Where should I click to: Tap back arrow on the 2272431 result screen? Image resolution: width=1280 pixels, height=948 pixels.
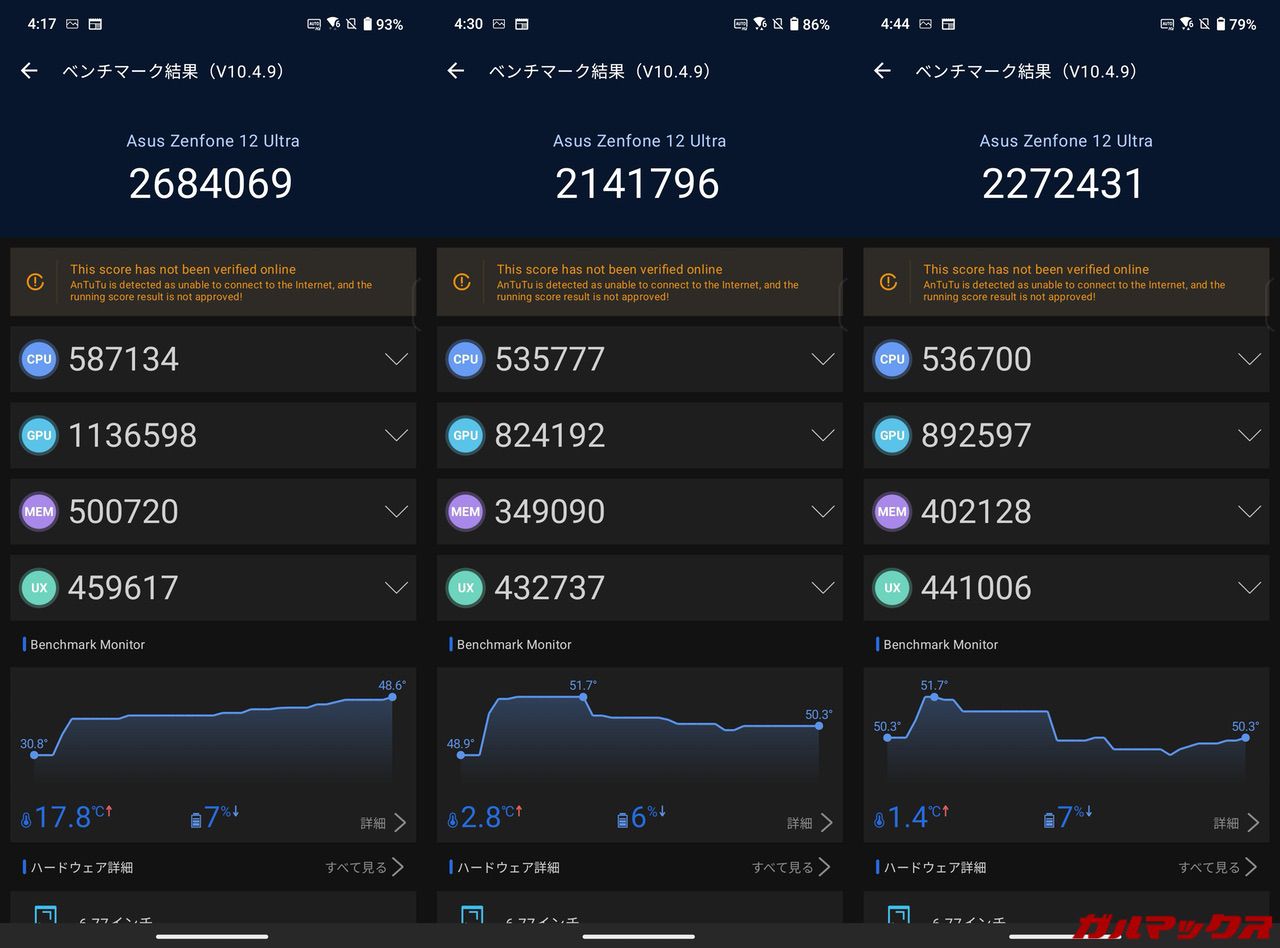882,71
